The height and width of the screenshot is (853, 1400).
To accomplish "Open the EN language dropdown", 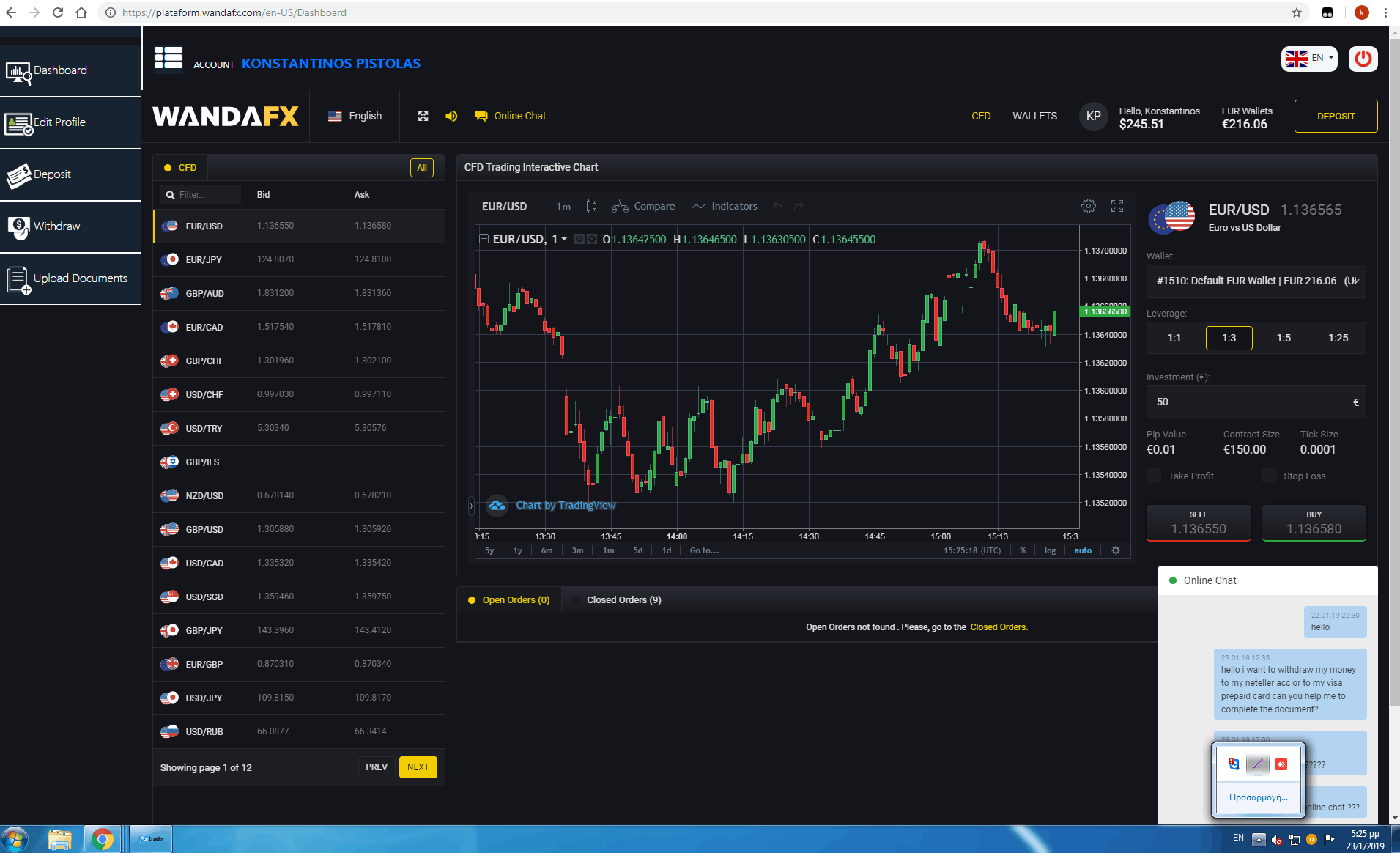I will (x=1309, y=59).
